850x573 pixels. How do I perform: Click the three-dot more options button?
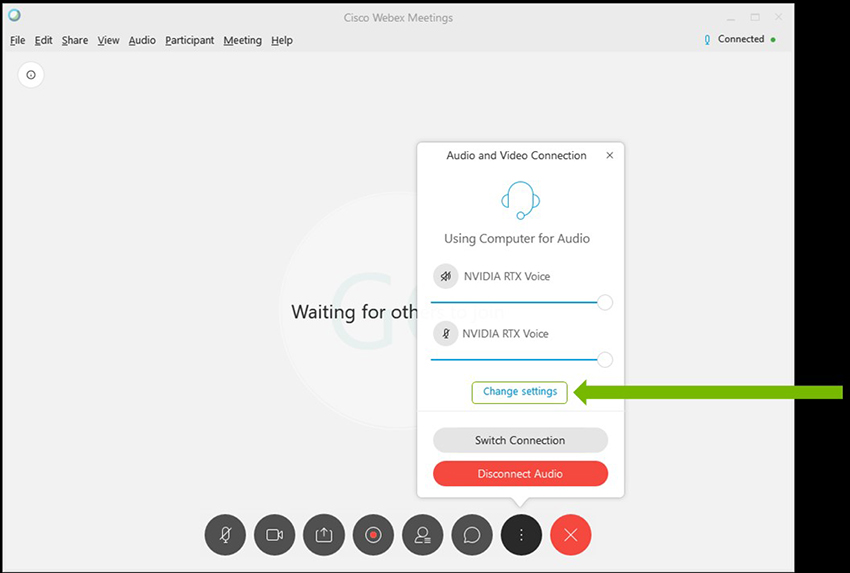[x=521, y=535]
